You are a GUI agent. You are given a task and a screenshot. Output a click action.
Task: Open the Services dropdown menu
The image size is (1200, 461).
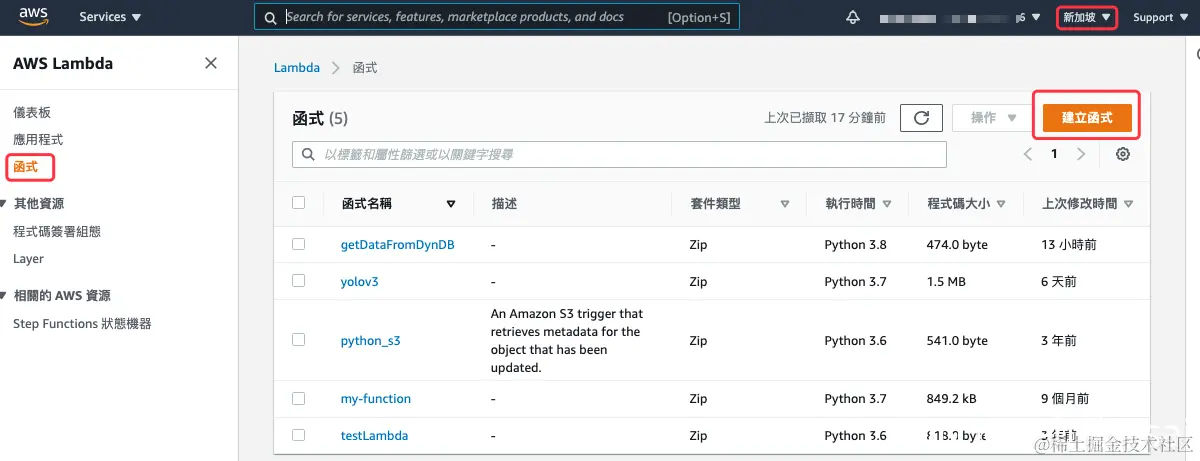pos(110,17)
